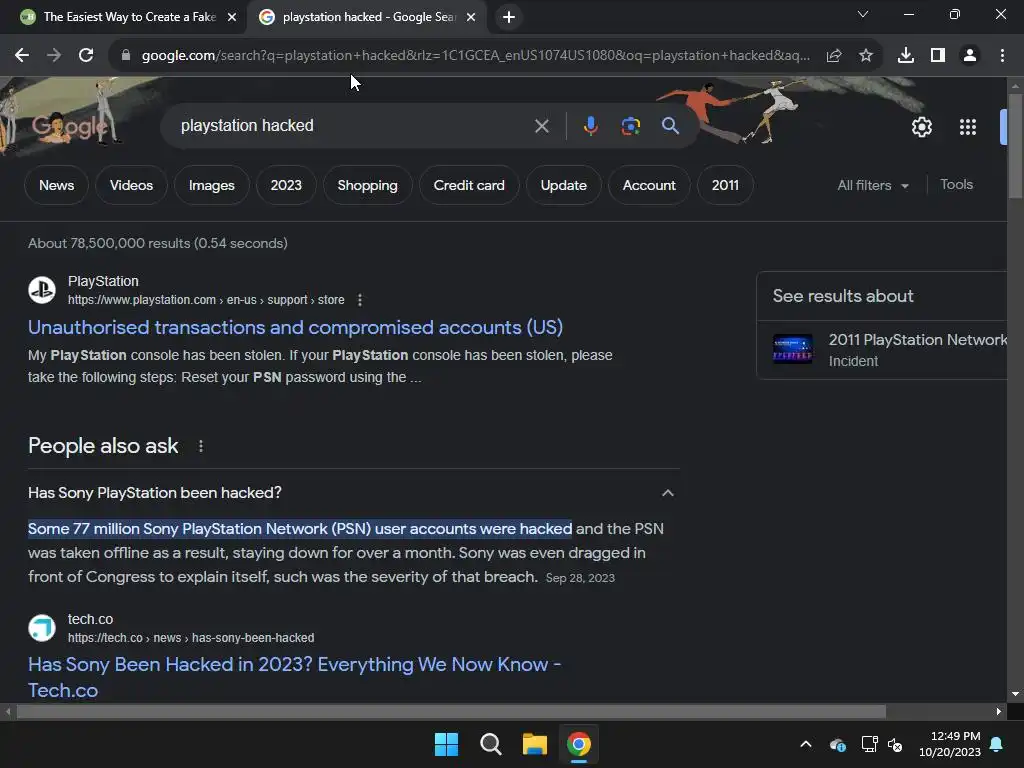Viewport: 1024px width, 768px height.
Task: Click the 2011 PlayStation Network thumbnail
Action: [x=792, y=349]
